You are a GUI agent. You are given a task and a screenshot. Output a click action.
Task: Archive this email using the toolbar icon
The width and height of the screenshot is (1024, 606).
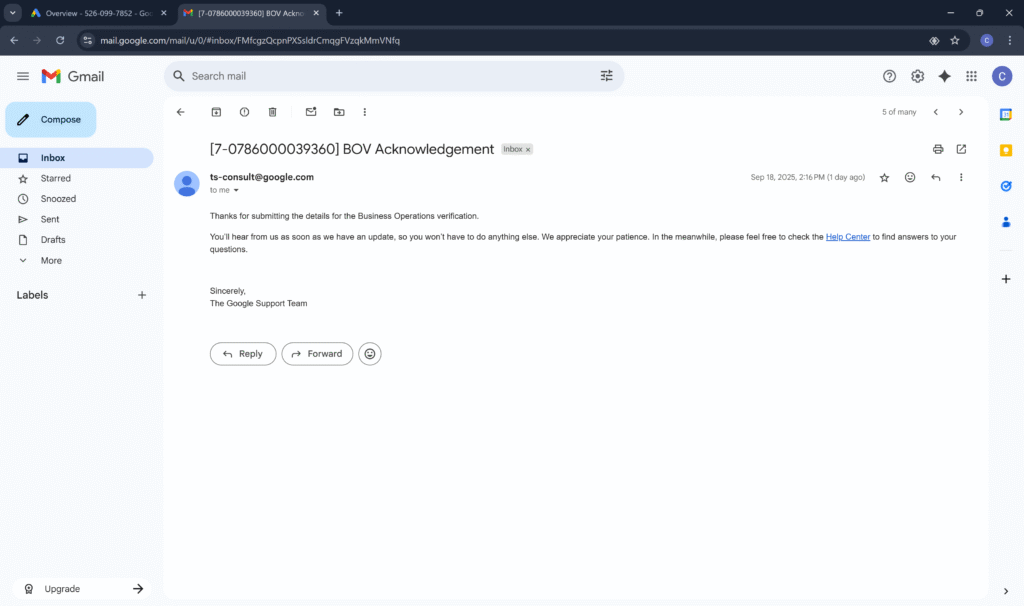(216, 112)
